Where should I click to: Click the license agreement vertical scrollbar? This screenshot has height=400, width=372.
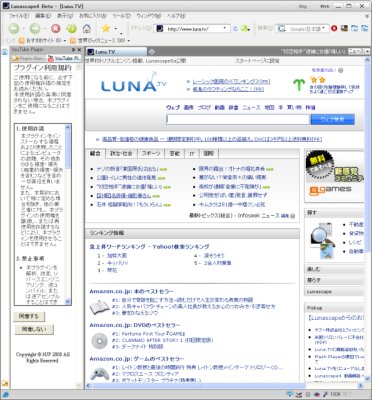[68, 215]
